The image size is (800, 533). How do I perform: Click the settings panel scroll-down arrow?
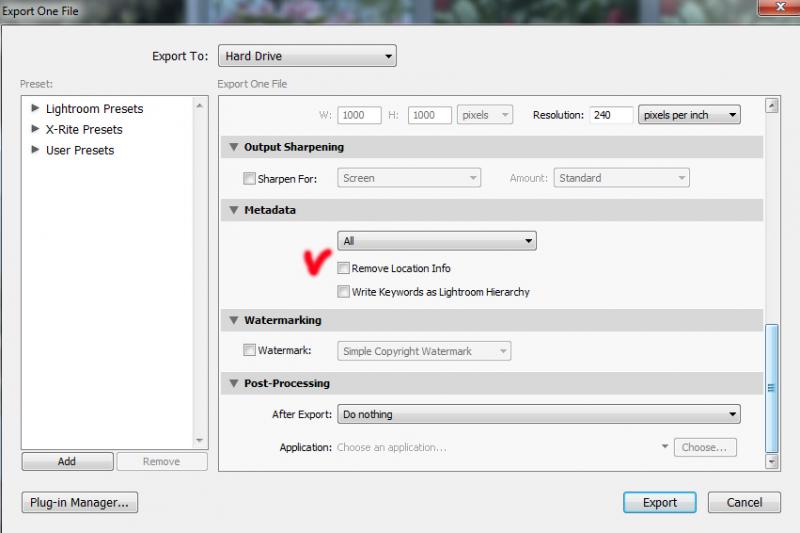coord(772,462)
